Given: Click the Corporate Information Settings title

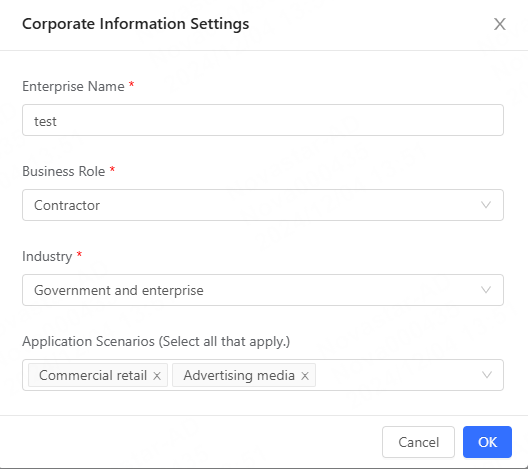Looking at the screenshot, I should 136,24.
